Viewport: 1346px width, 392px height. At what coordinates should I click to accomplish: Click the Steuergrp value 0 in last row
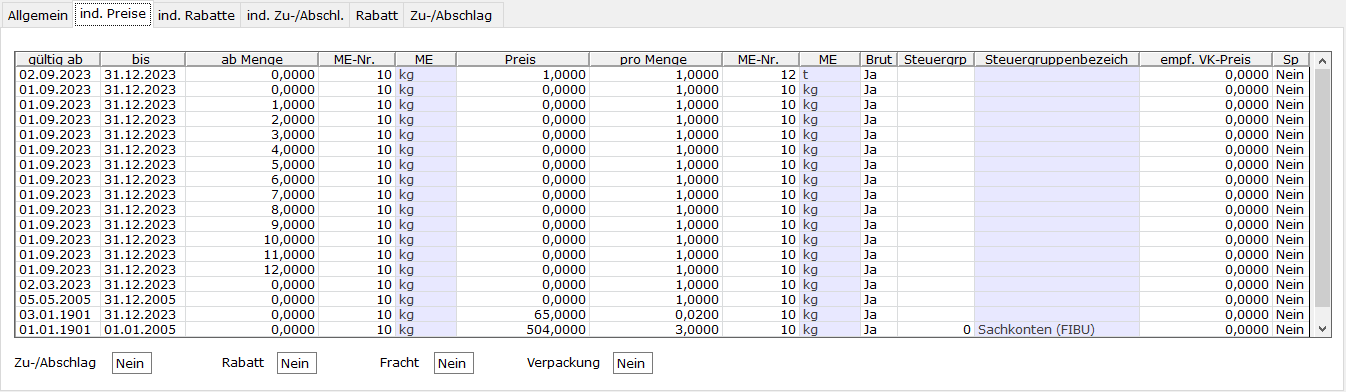tap(935, 329)
